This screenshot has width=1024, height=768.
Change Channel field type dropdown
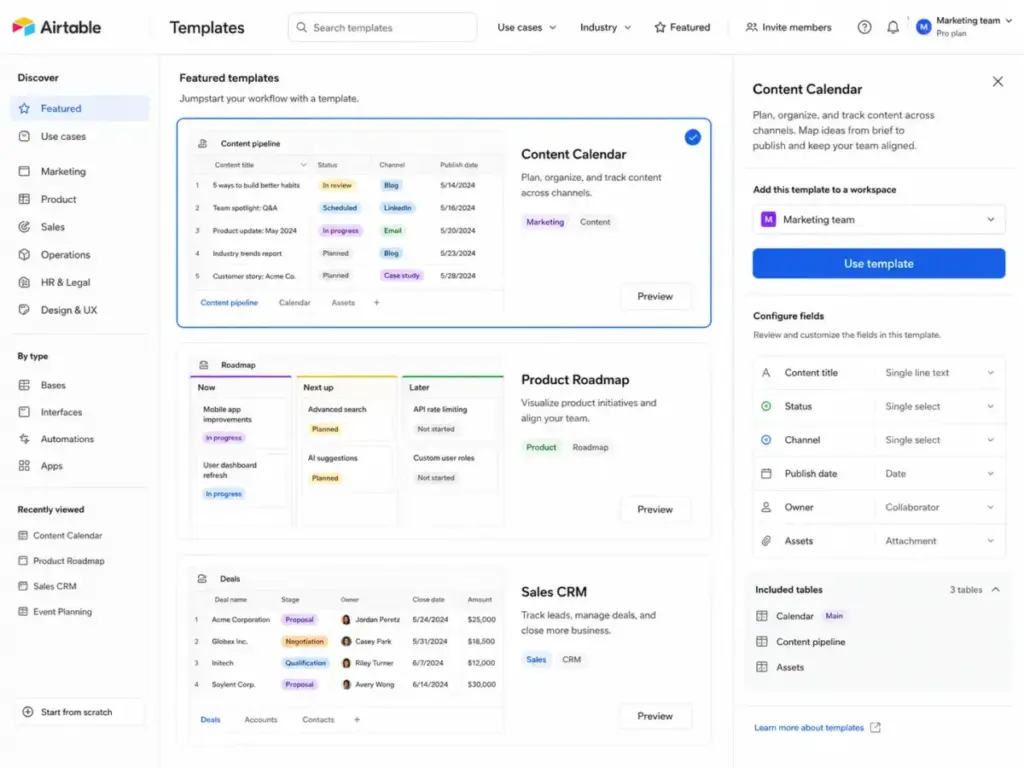(x=939, y=440)
